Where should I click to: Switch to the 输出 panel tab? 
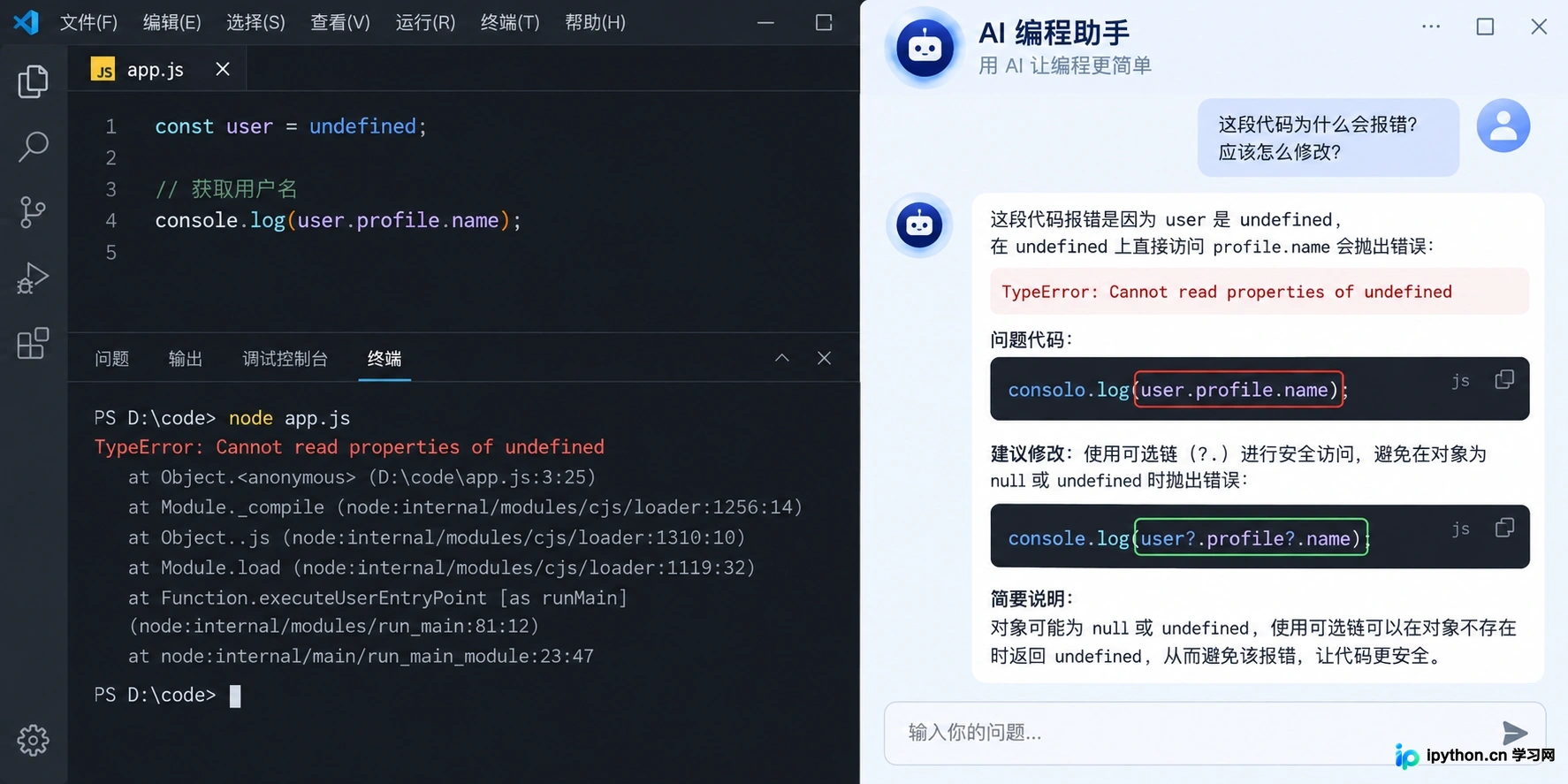(x=186, y=358)
